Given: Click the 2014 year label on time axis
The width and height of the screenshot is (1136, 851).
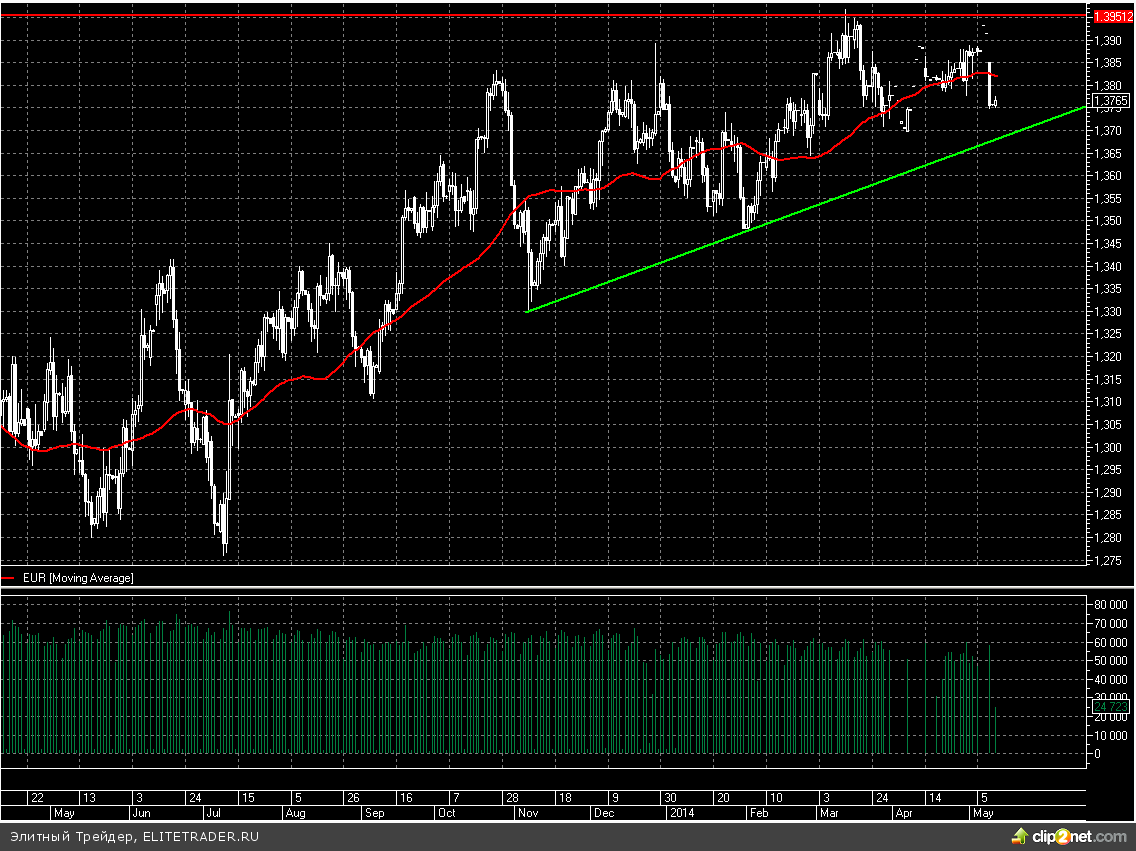Looking at the screenshot, I should pyautogui.click(x=682, y=813).
